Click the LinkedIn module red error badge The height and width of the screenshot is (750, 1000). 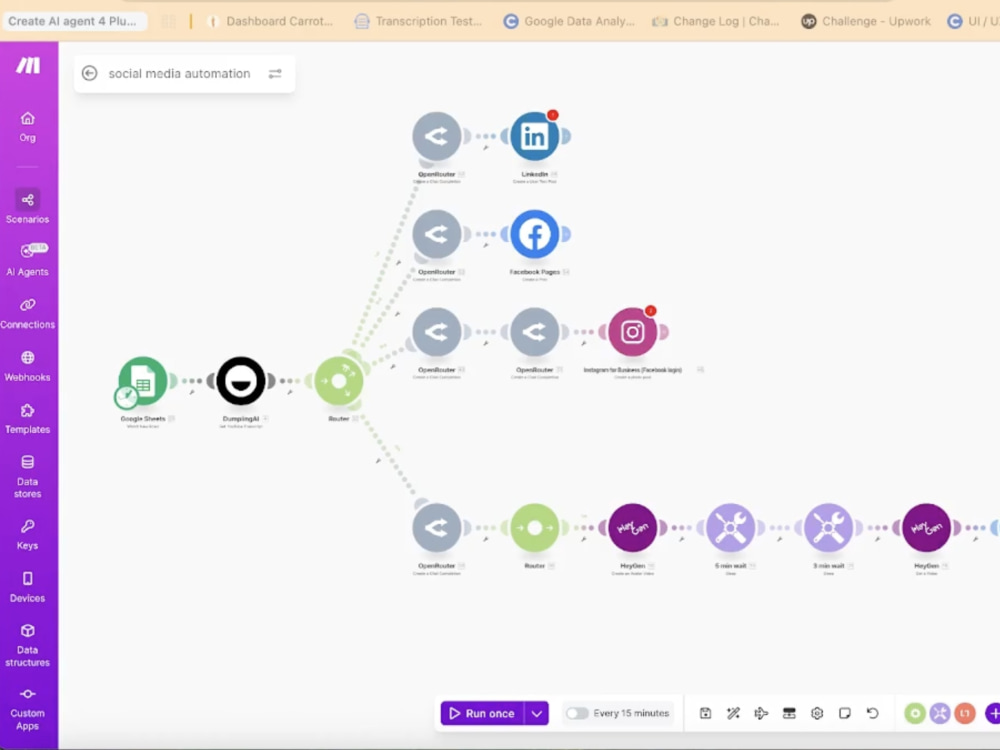tap(553, 115)
